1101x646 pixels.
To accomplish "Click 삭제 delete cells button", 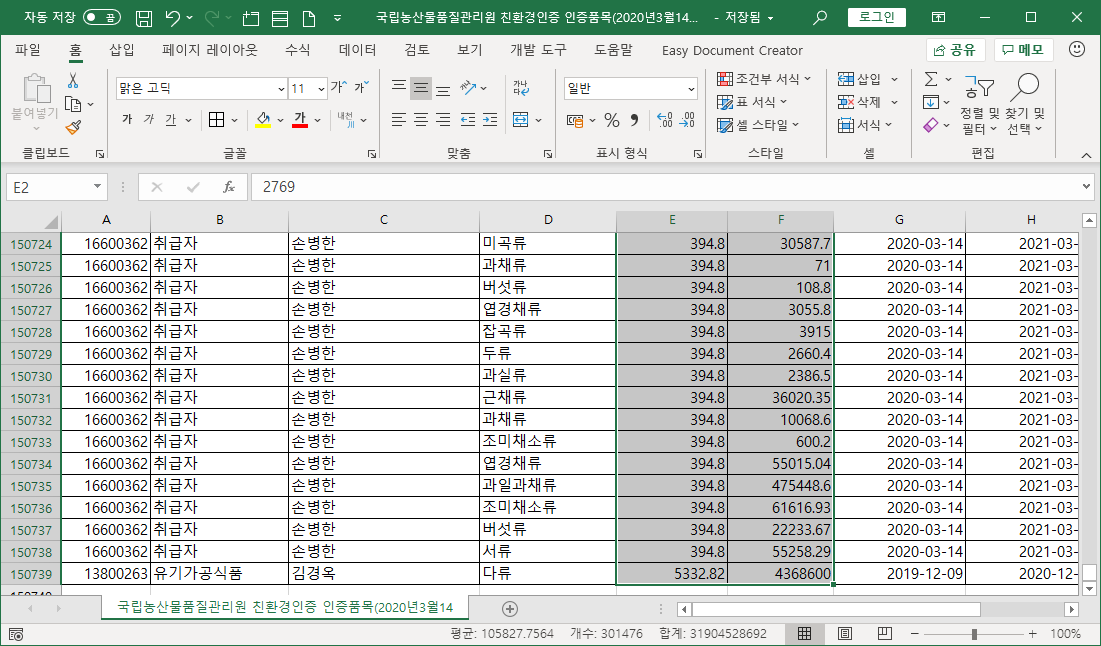I will [859, 103].
